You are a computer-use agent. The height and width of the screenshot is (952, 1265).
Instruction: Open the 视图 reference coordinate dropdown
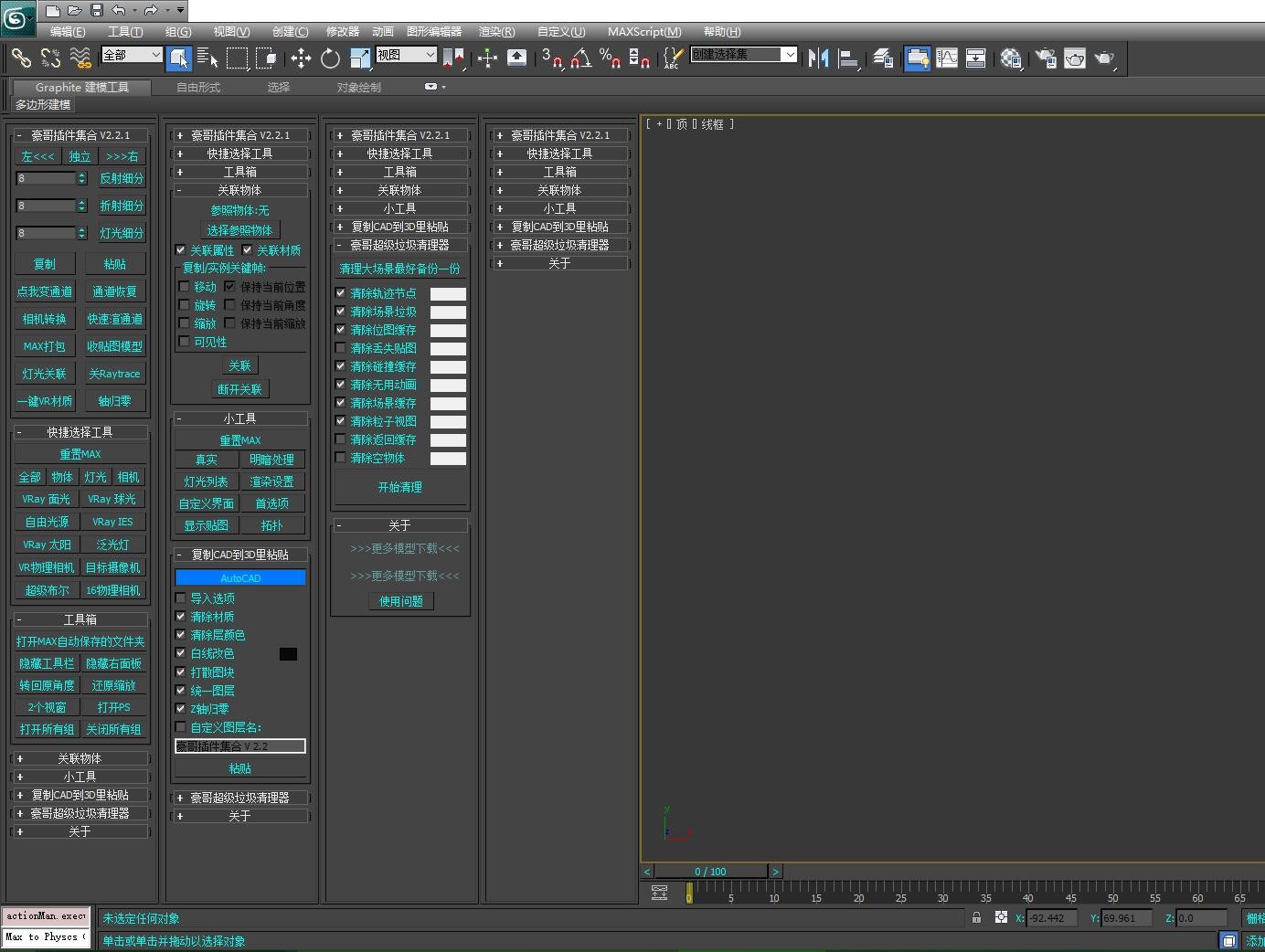pyautogui.click(x=406, y=55)
